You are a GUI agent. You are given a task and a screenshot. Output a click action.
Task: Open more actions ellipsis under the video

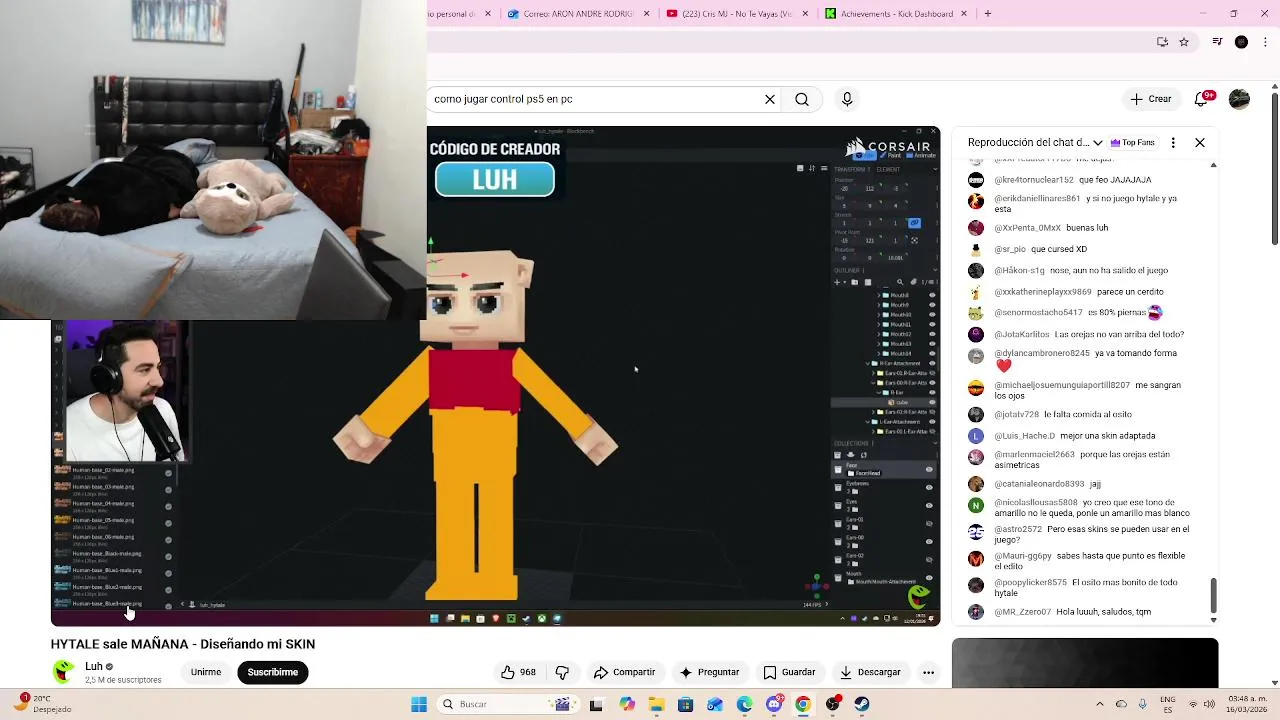[x=928, y=672]
